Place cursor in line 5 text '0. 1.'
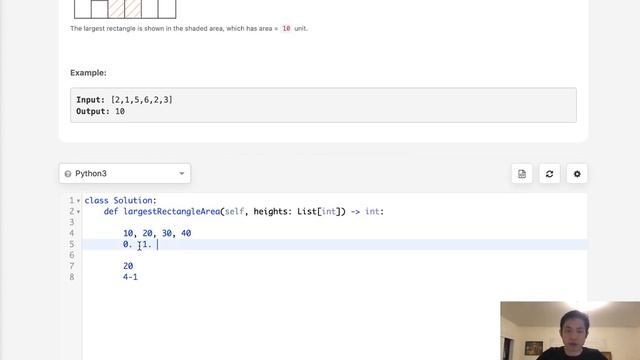The width and height of the screenshot is (640, 360). [137, 244]
